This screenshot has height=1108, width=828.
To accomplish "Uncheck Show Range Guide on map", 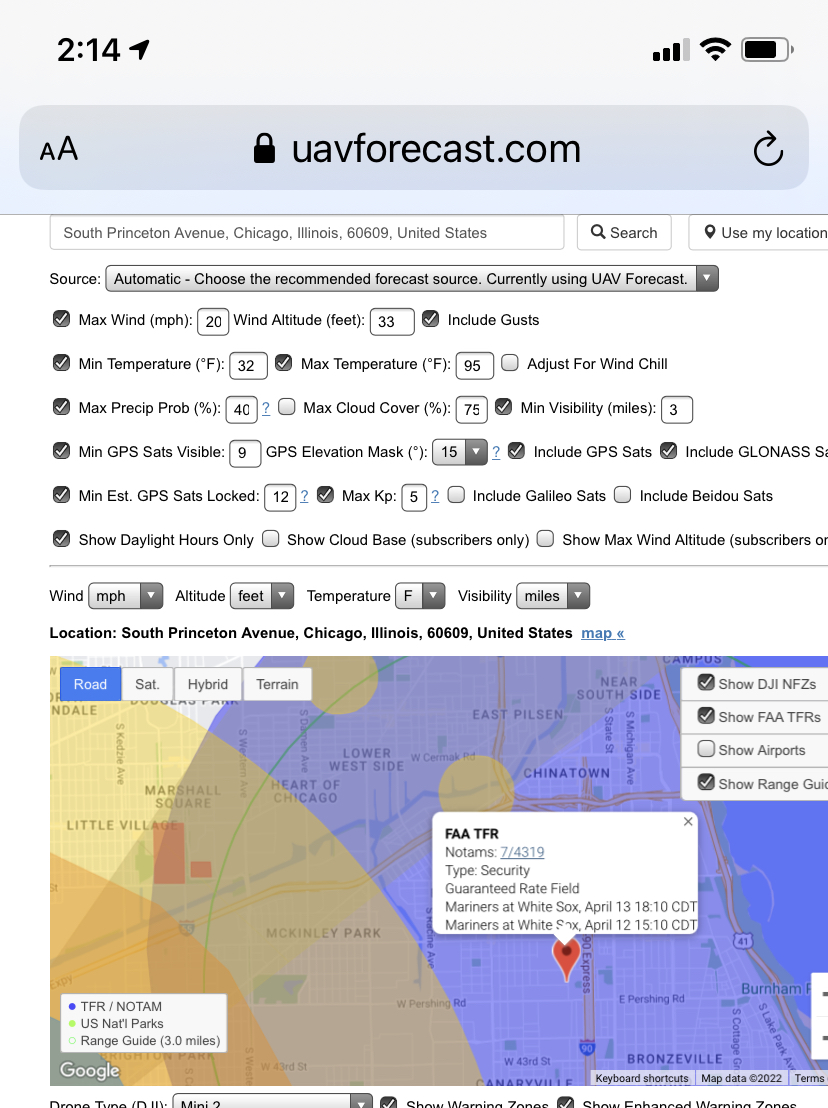I will [706, 782].
